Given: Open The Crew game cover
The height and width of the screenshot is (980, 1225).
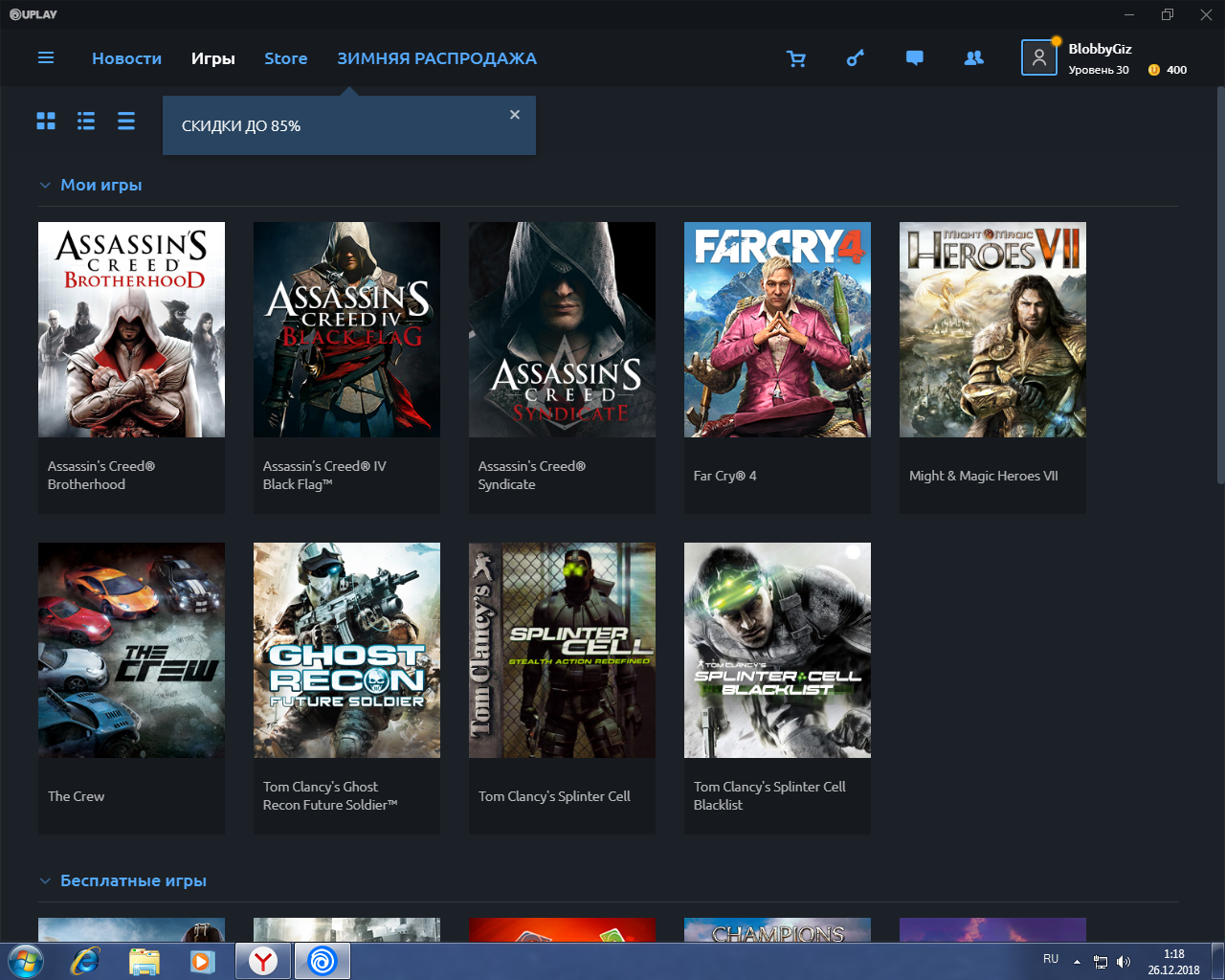Looking at the screenshot, I should tap(131, 650).
